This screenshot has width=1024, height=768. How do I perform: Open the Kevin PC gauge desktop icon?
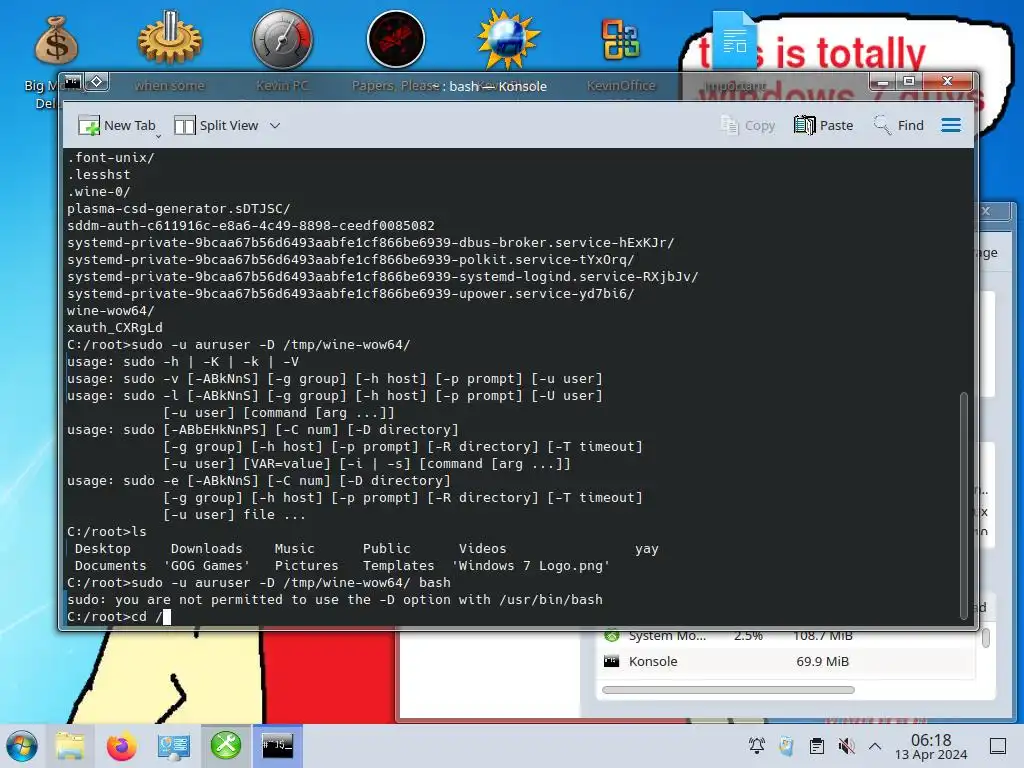[282, 39]
